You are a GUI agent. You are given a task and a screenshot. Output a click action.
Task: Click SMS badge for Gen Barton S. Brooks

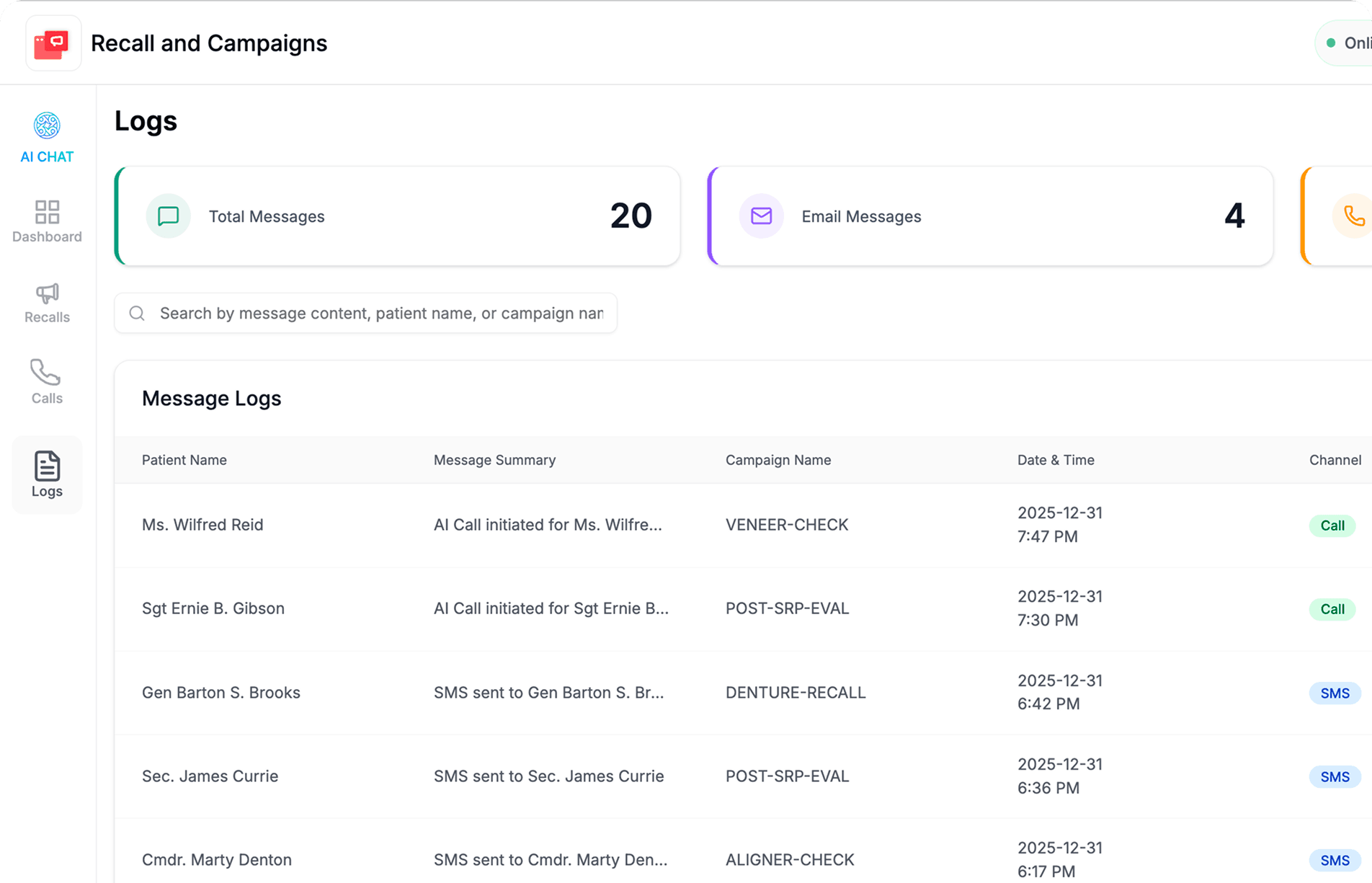pos(1334,693)
